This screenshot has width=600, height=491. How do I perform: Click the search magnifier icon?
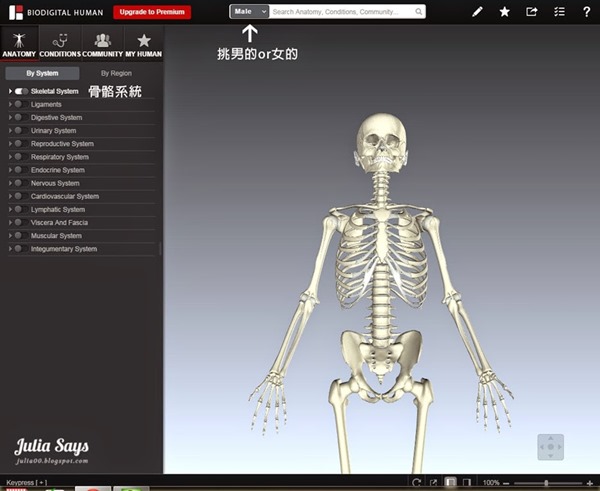(x=419, y=12)
